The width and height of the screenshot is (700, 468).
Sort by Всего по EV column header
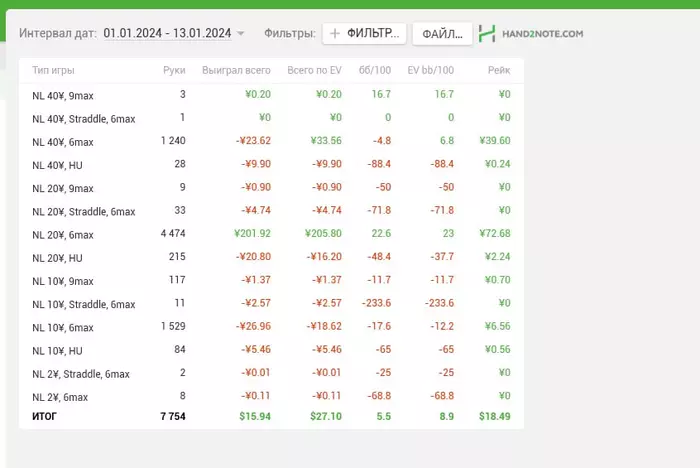(314, 70)
